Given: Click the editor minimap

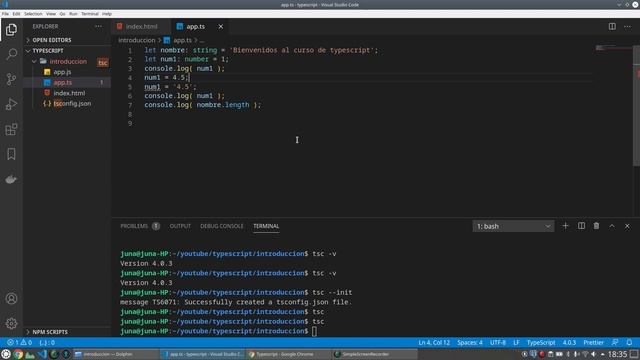Looking at the screenshot, I should pyautogui.click(x=613, y=48).
